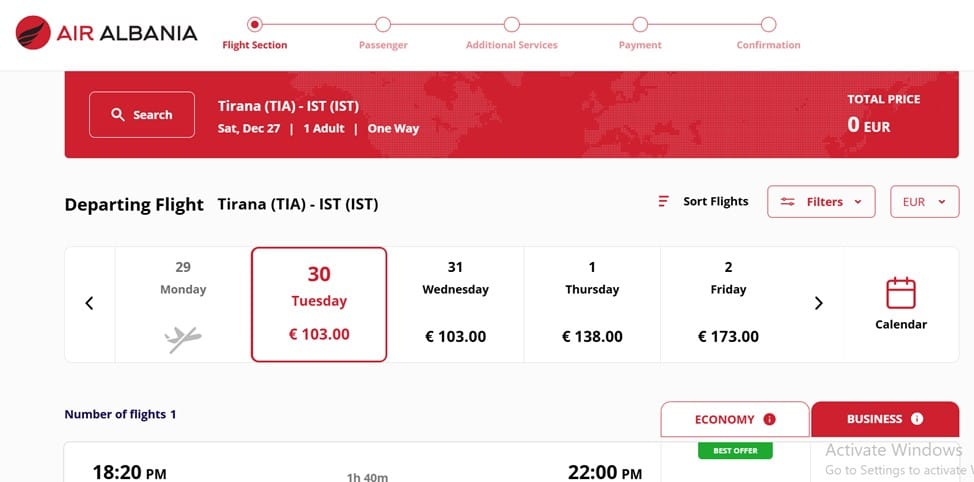Go to the Passenger step circle

coord(383,24)
